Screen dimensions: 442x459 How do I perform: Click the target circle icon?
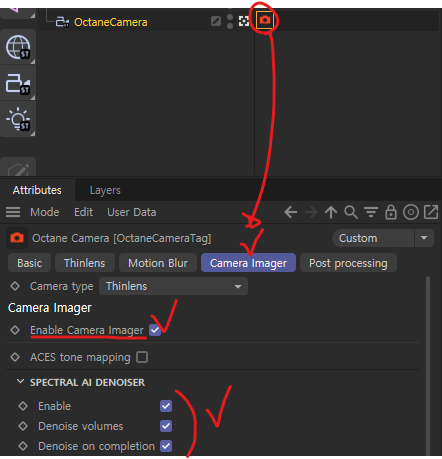(411, 212)
